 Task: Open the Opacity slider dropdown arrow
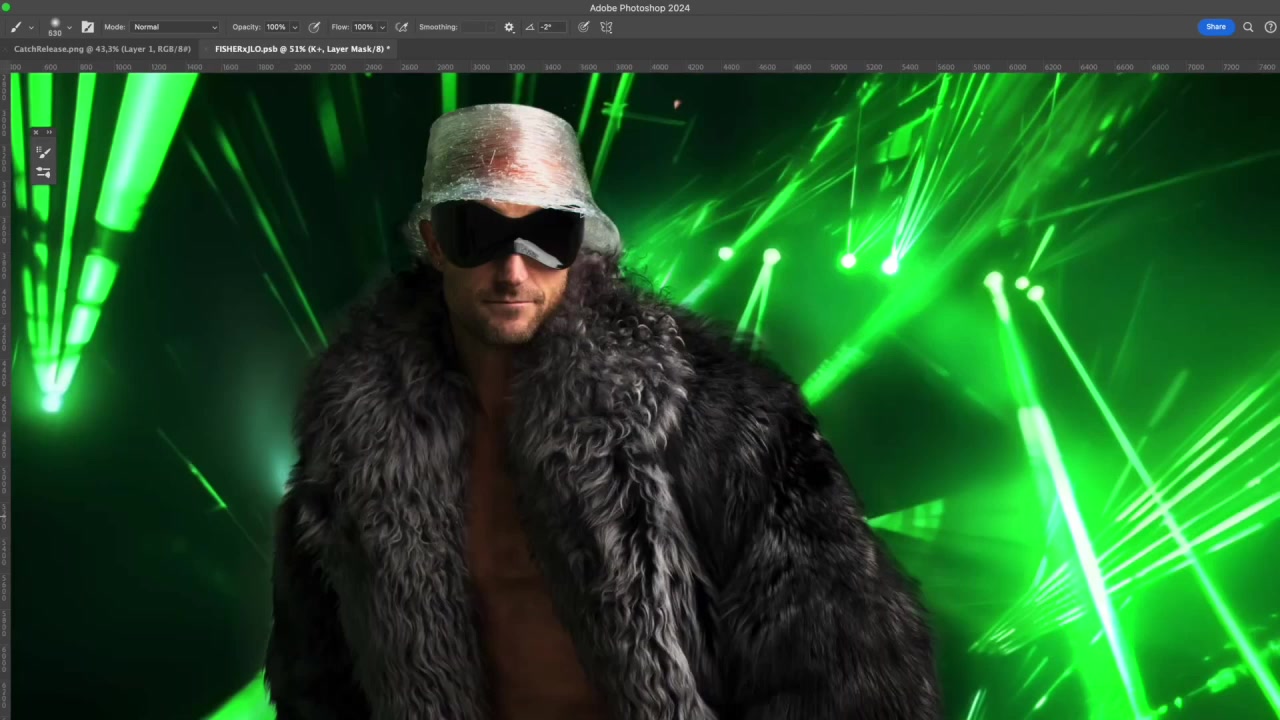(x=294, y=27)
